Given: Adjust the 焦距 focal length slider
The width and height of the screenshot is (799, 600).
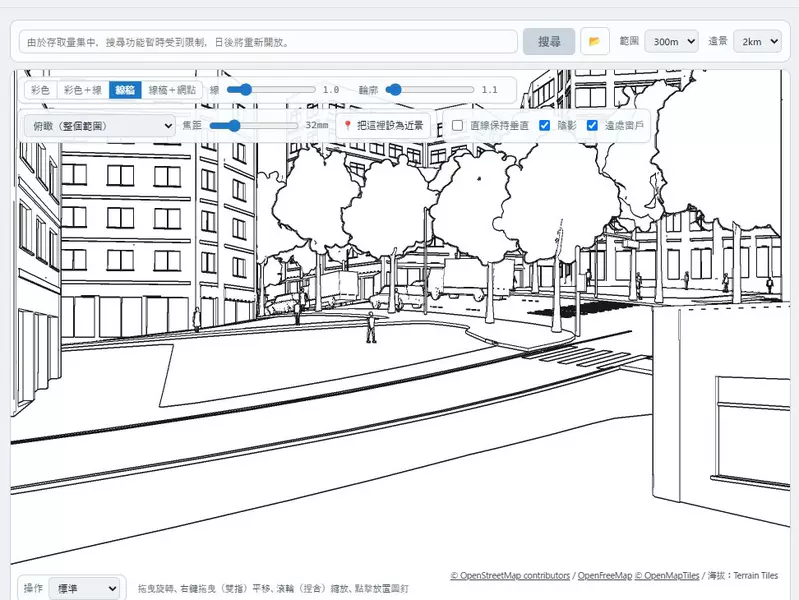Looking at the screenshot, I should pyautogui.click(x=254, y=125).
